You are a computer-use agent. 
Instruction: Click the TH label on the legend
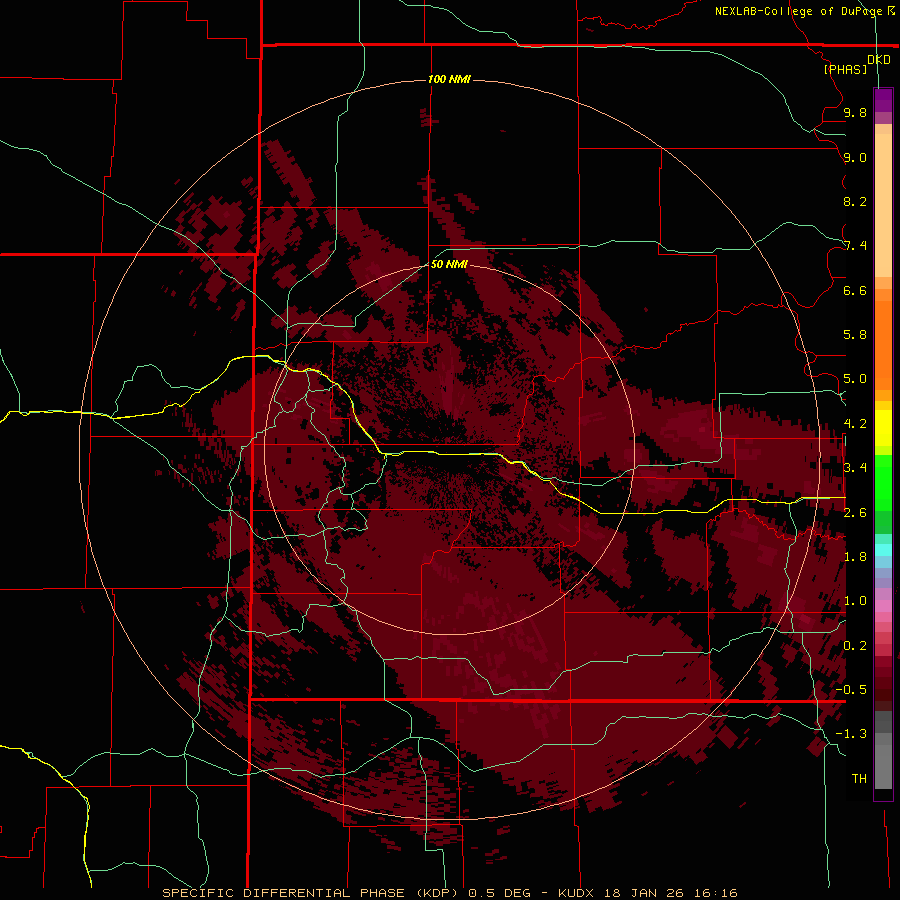point(859,779)
